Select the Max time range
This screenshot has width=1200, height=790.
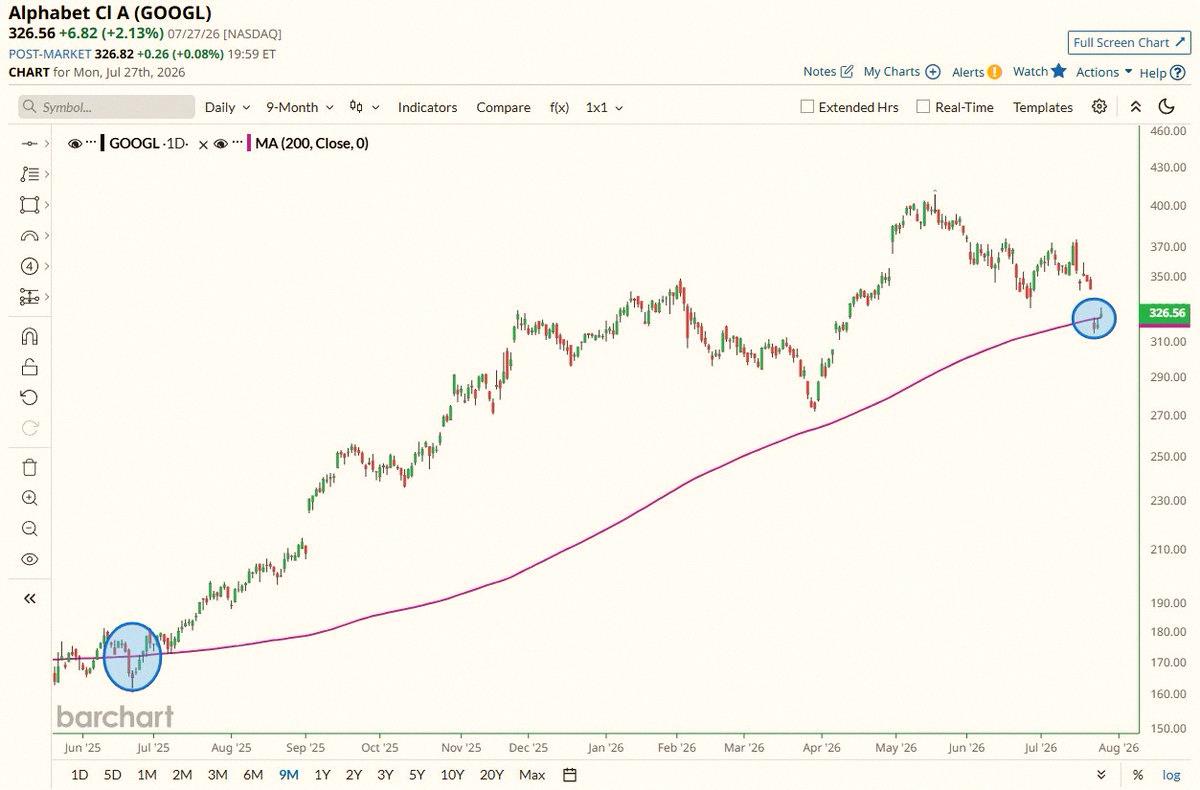click(533, 775)
